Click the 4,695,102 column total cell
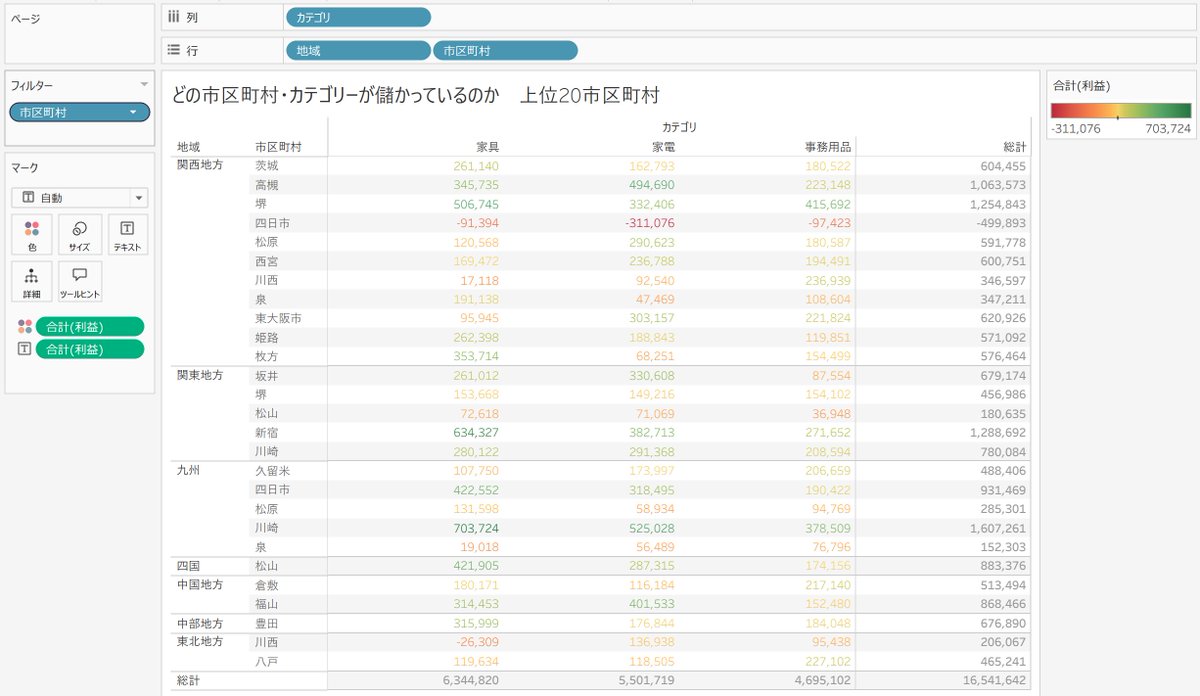The image size is (1200, 696). click(x=822, y=680)
